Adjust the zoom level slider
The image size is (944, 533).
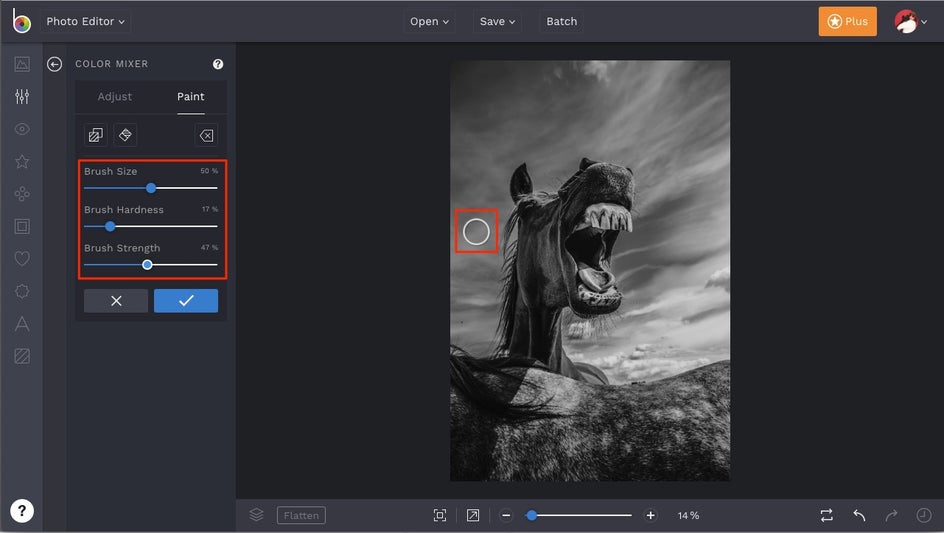click(x=579, y=516)
